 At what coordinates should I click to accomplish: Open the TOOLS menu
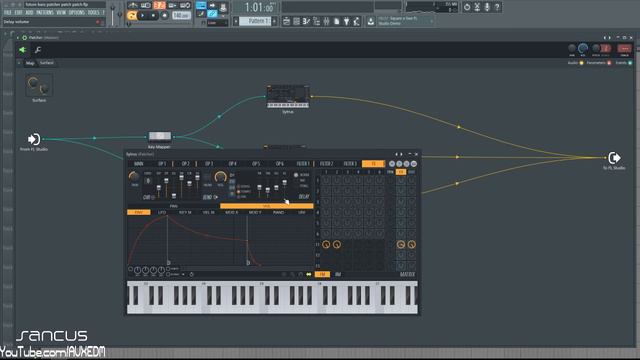coord(93,13)
